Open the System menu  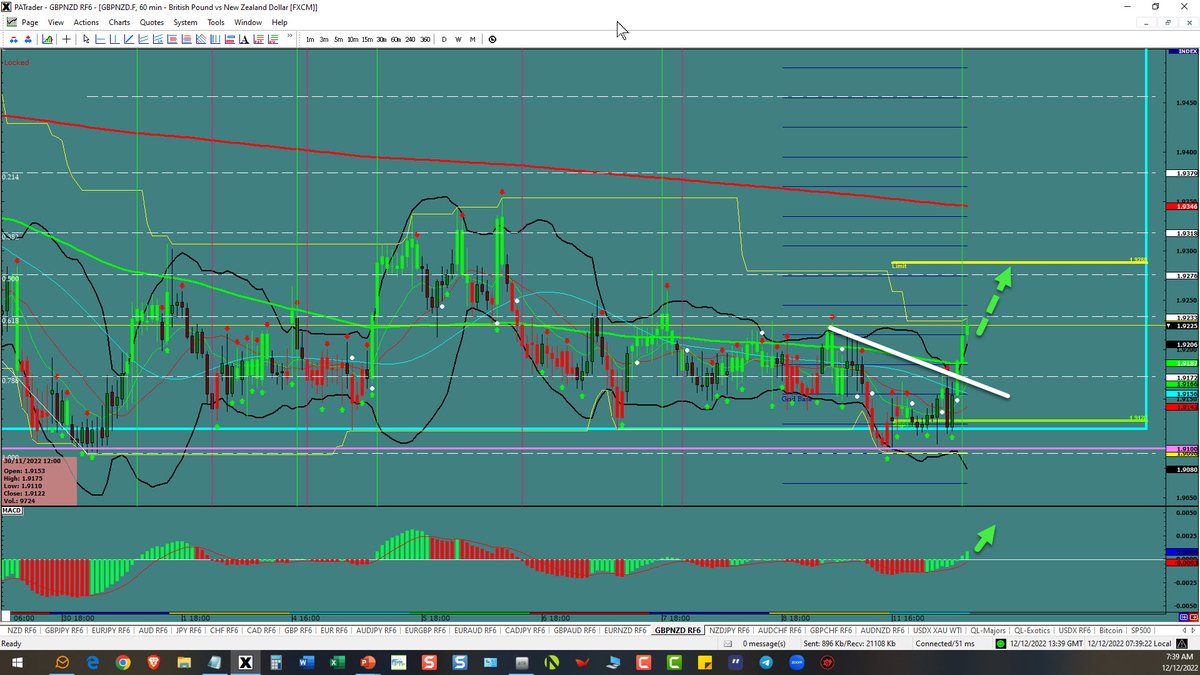[185, 22]
